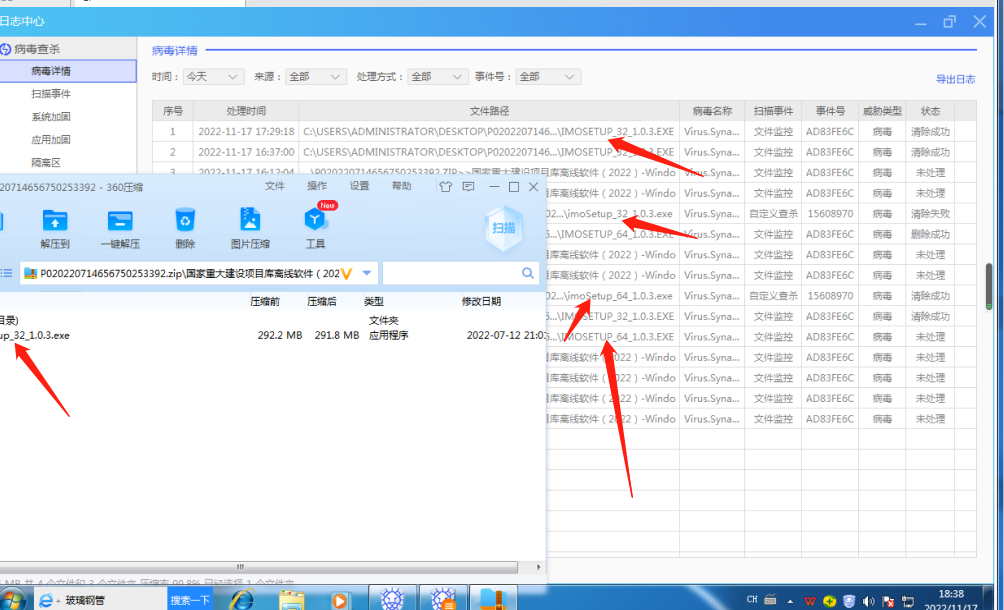
Task: Sort archive list by the 压缩前 column
Action: 265,301
